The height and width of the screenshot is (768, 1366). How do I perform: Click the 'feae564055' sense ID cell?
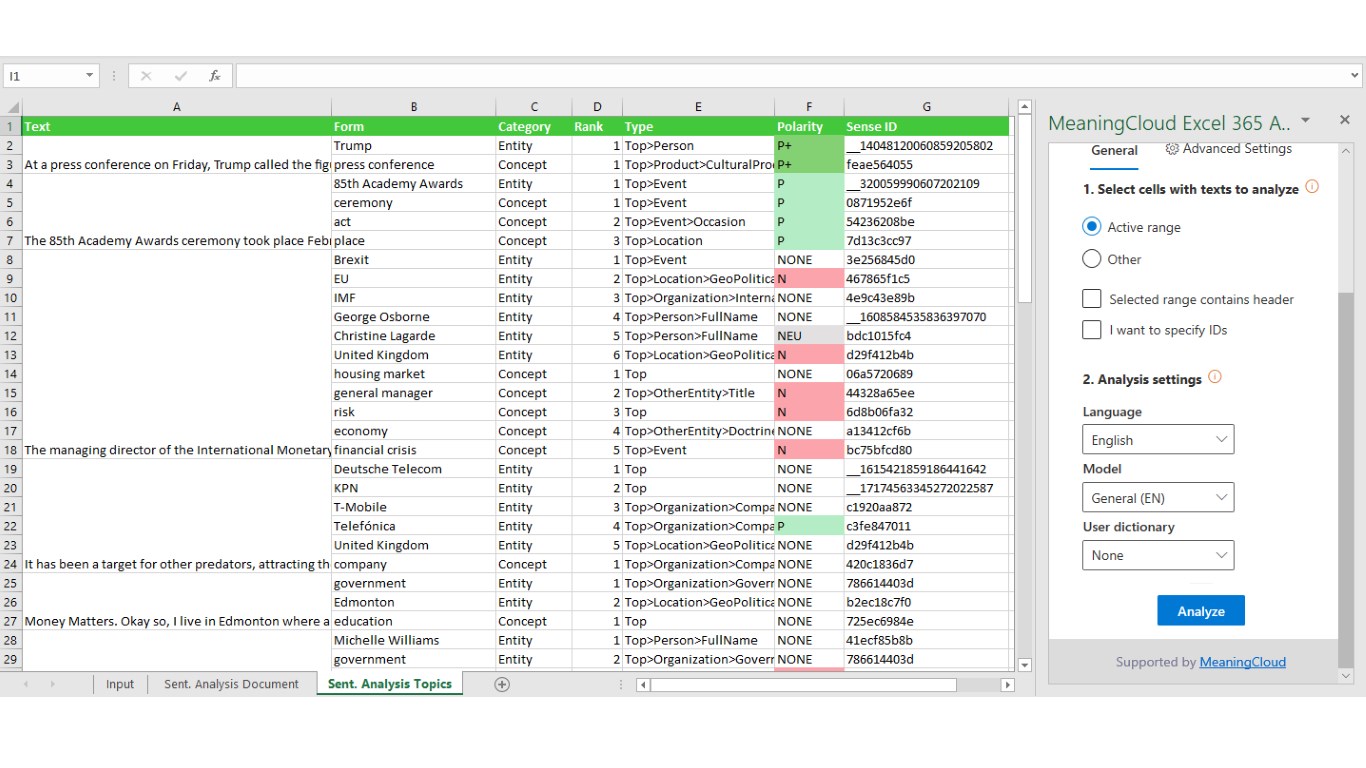point(926,165)
